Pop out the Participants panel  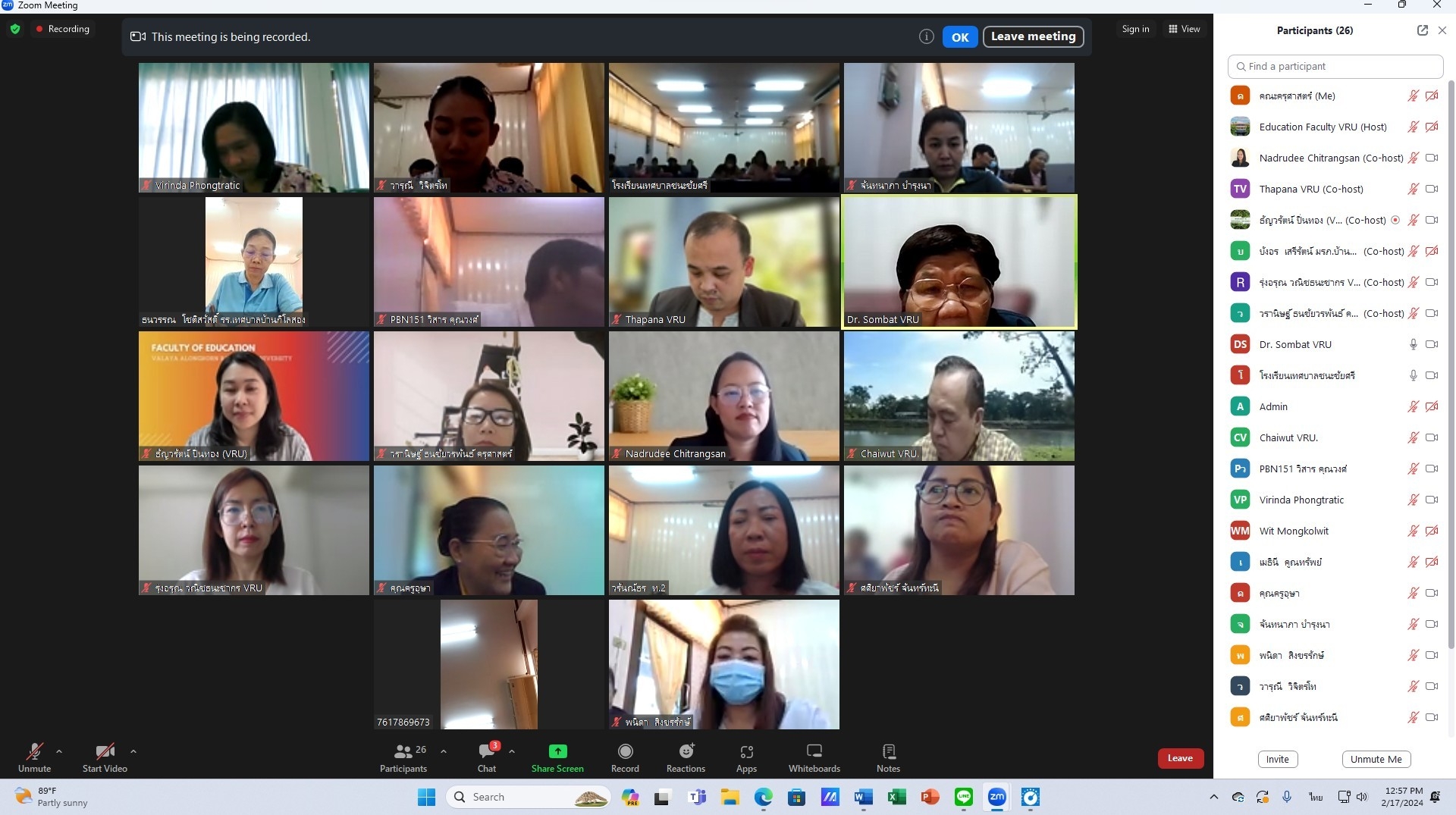[x=1422, y=30]
